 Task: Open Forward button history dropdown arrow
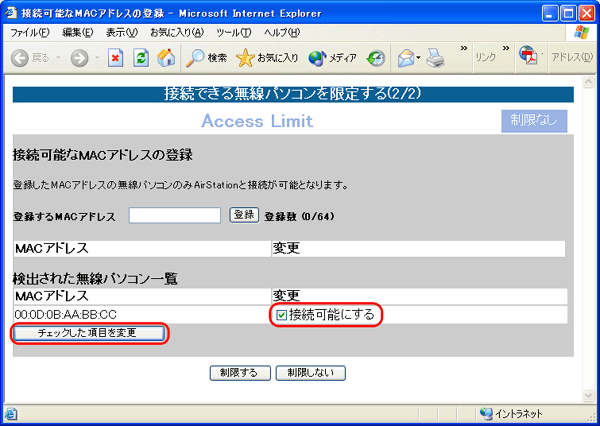click(98, 58)
